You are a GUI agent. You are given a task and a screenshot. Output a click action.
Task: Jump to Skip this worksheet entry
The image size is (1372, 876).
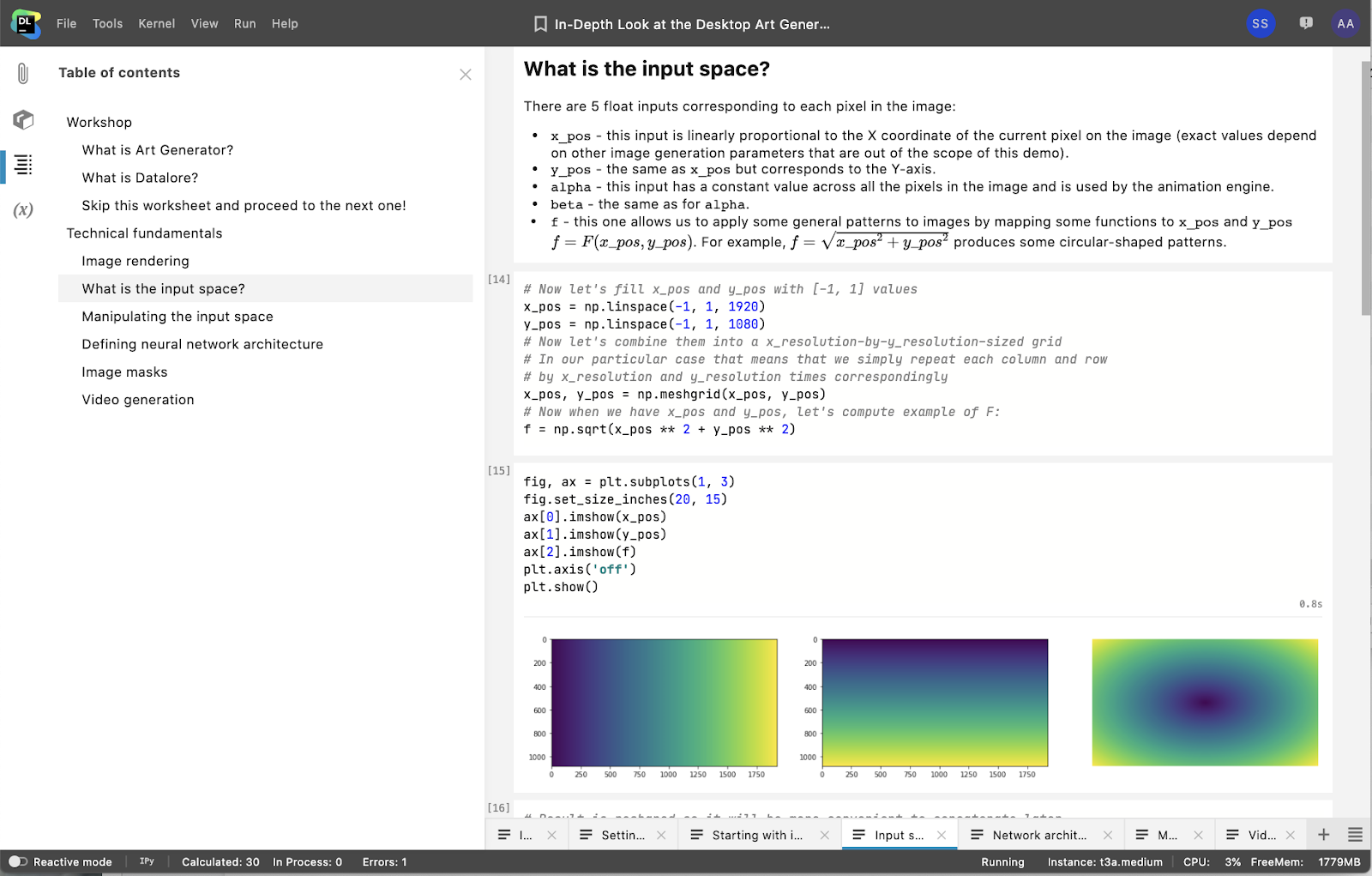click(x=244, y=206)
